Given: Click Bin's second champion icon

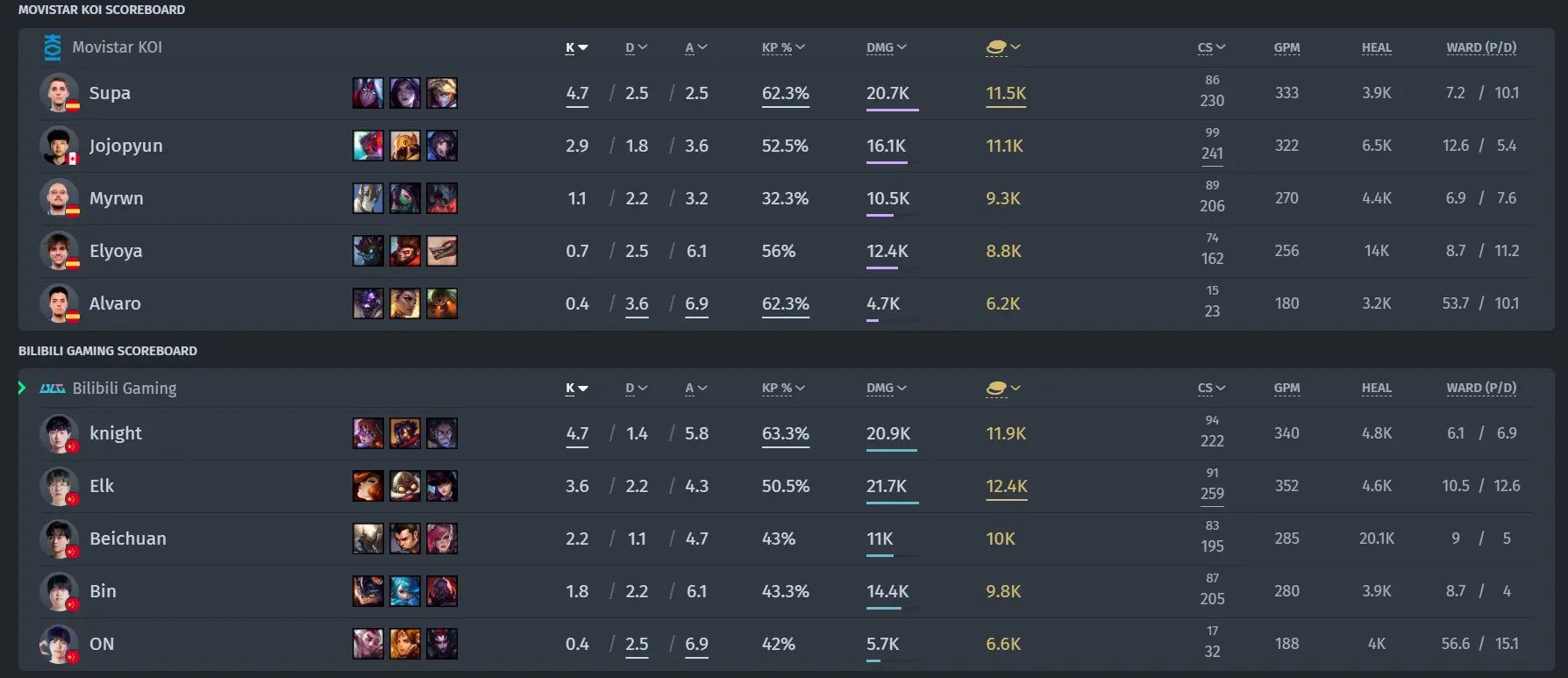Looking at the screenshot, I should 405,591.
